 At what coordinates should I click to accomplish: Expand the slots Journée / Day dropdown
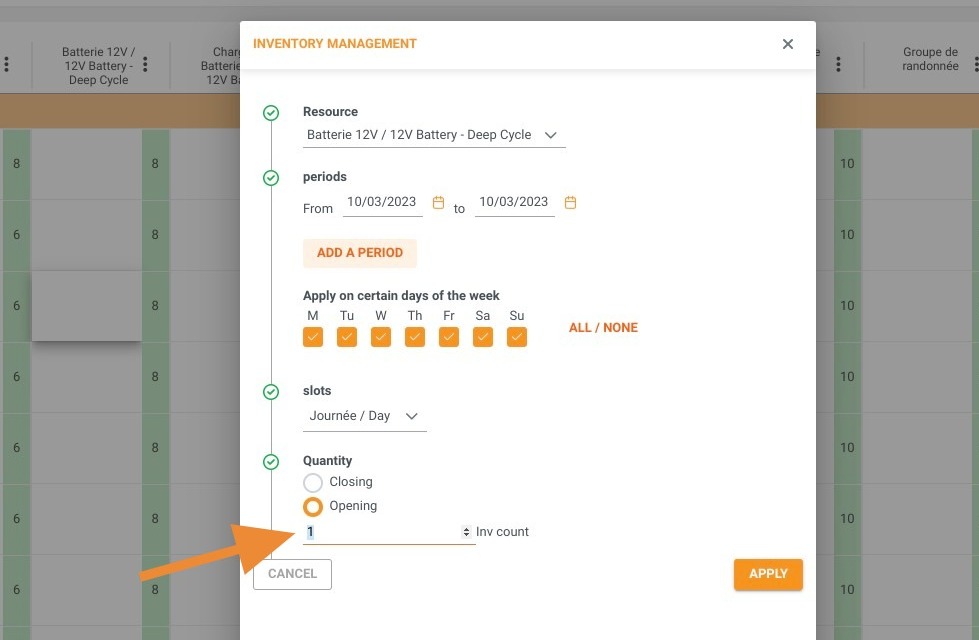365,416
